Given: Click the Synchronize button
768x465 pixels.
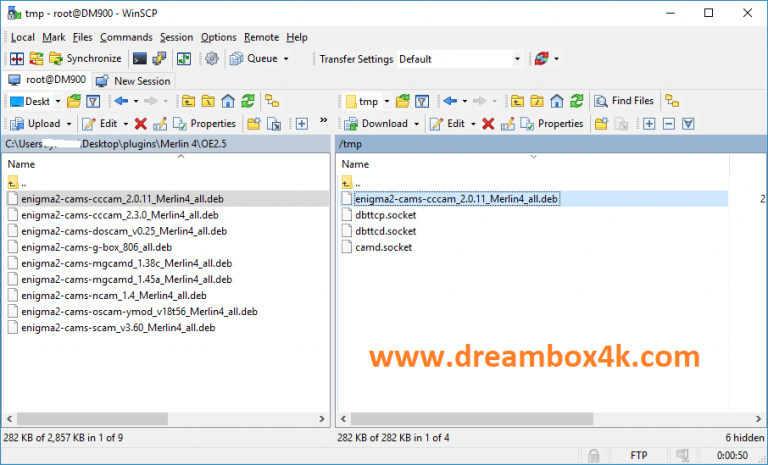Looking at the screenshot, I should [x=85, y=59].
